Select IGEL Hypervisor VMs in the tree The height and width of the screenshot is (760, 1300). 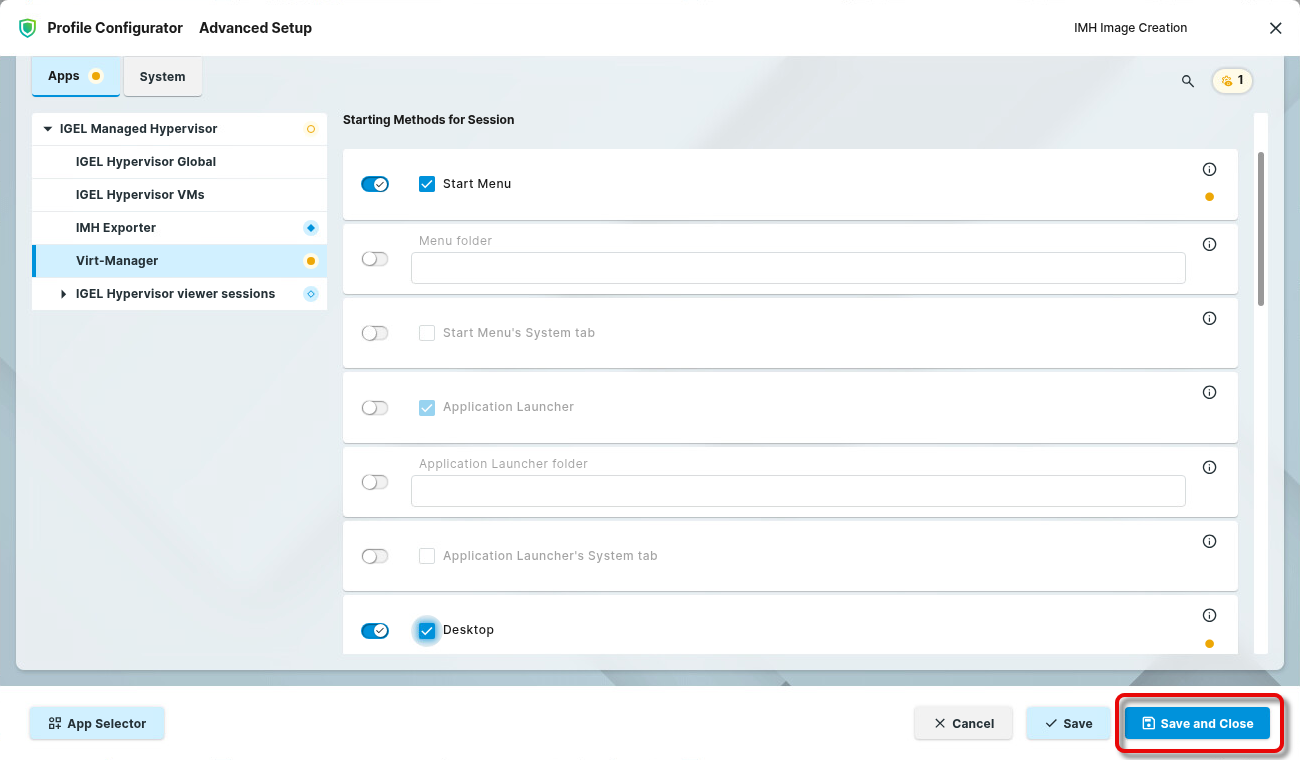click(140, 195)
